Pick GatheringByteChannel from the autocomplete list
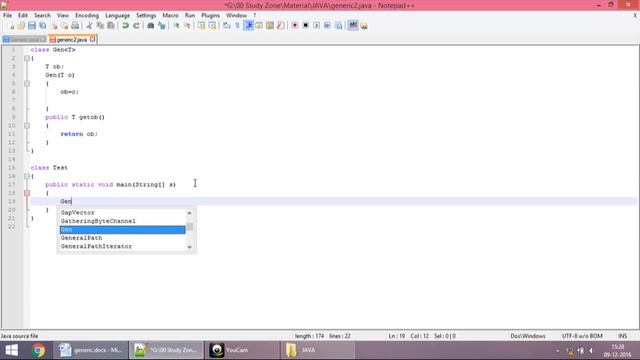The image size is (640, 360). 122,221
